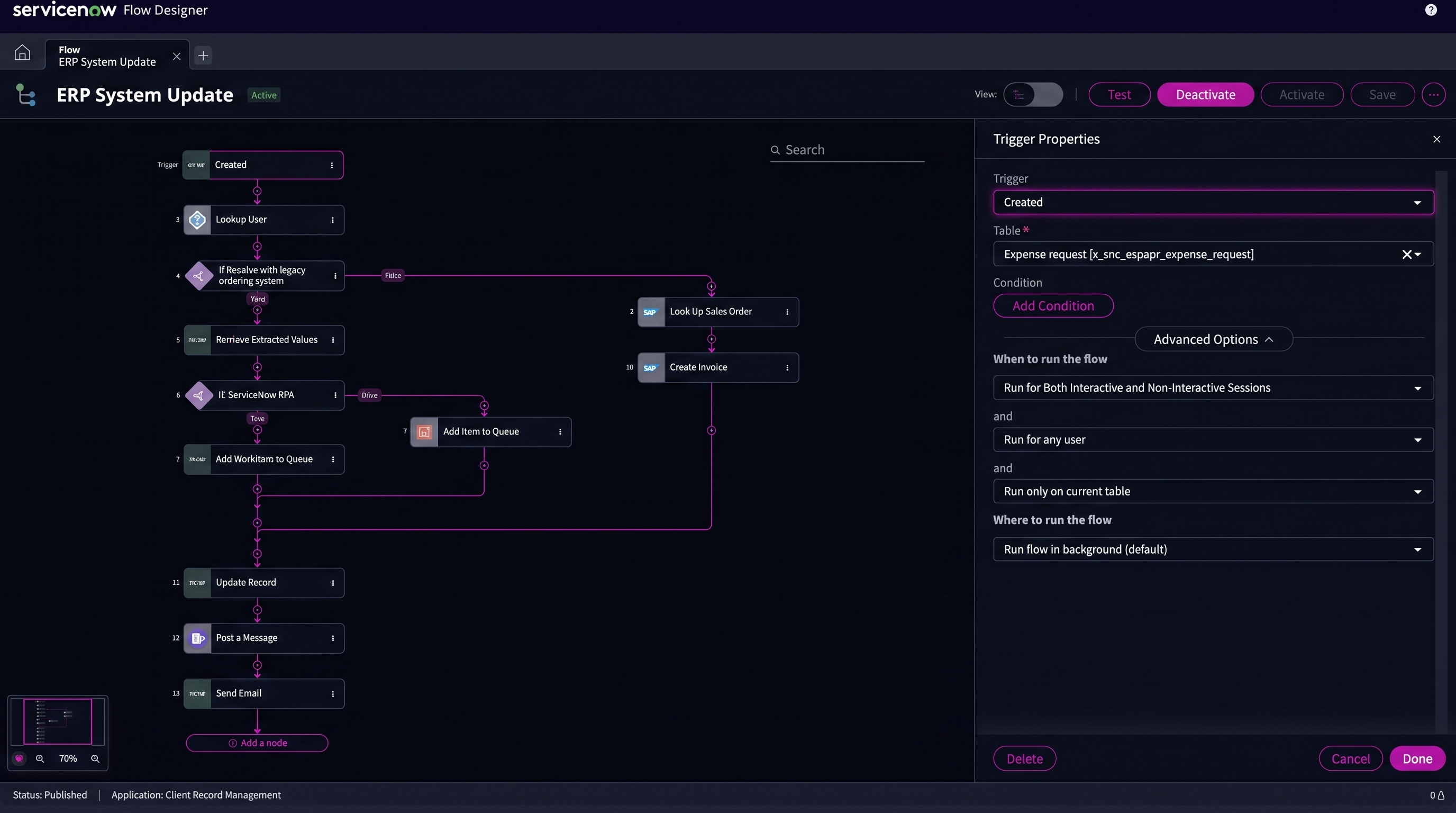Image resolution: width=1456 pixels, height=813 pixels.
Task: Close the Trigger Properties panel
Action: click(x=1436, y=139)
